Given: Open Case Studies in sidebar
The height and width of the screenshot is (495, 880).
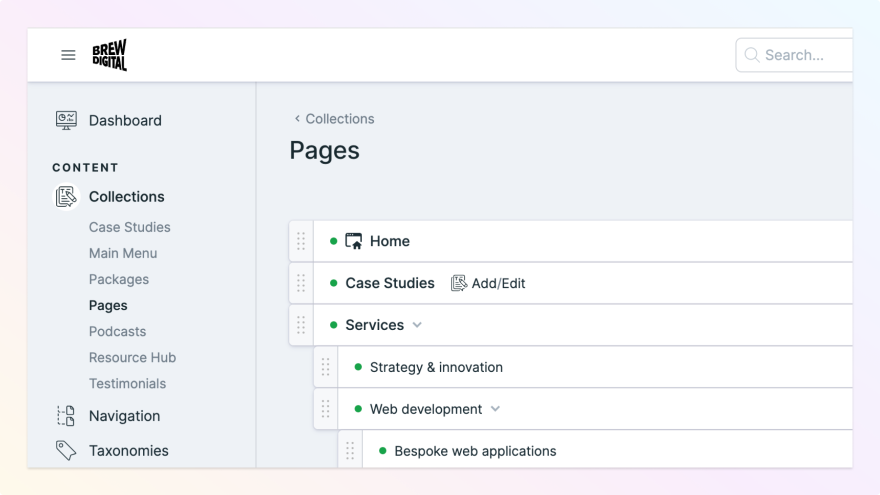Looking at the screenshot, I should click(129, 227).
